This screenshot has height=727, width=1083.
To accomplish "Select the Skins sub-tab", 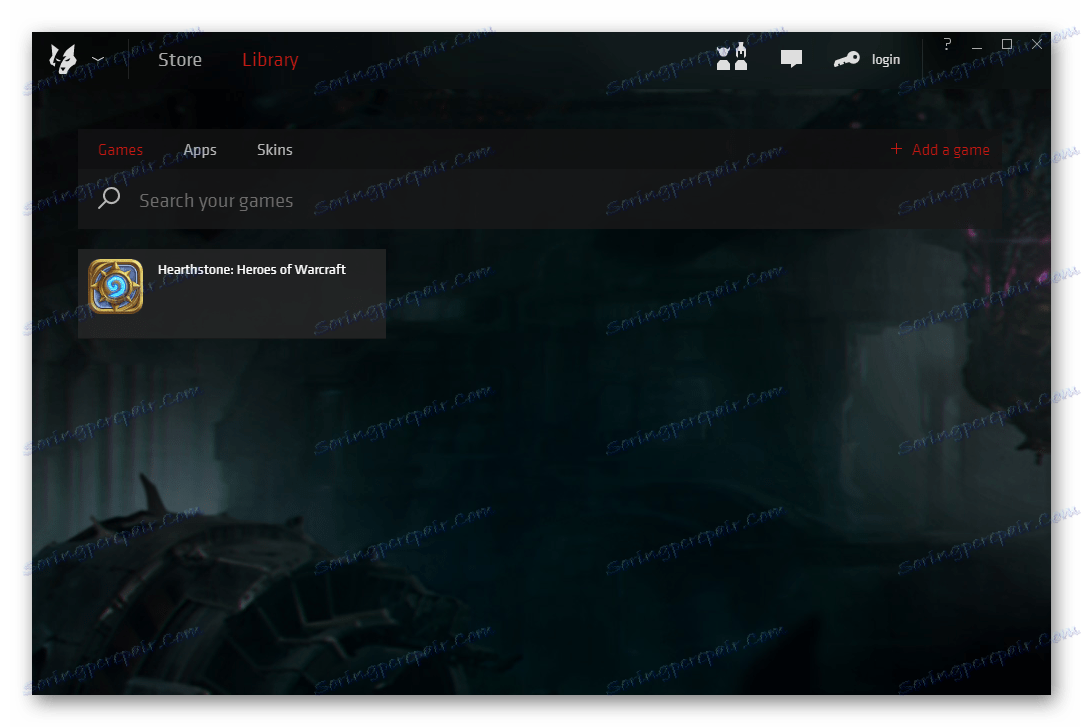I will click(275, 150).
